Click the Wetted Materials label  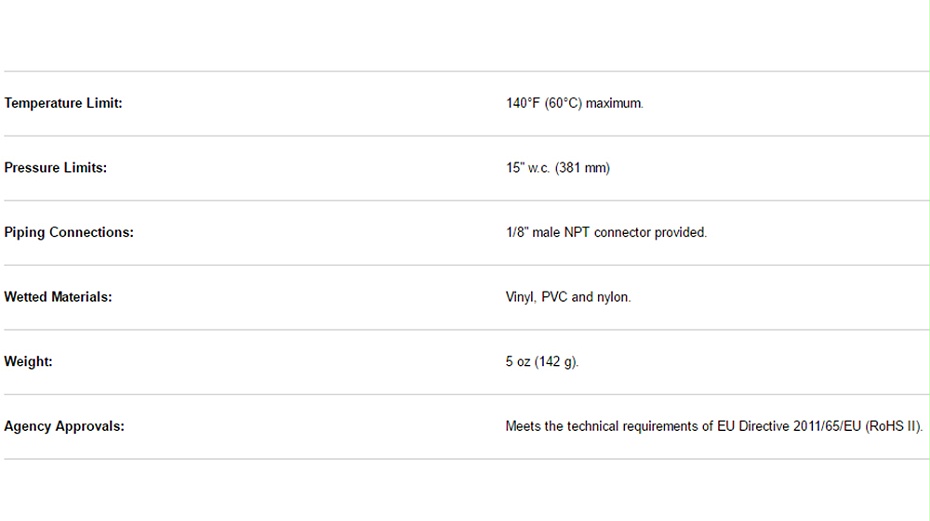[x=58, y=297]
